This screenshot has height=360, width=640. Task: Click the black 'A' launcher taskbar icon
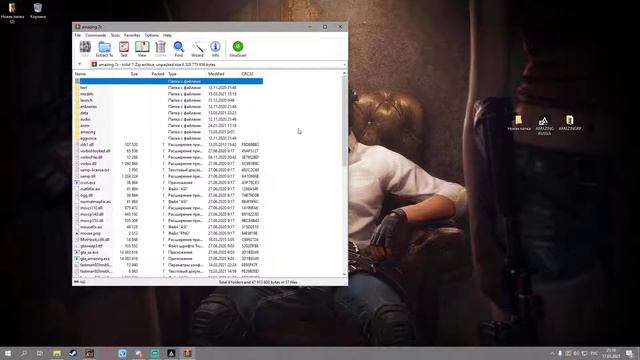(171, 353)
